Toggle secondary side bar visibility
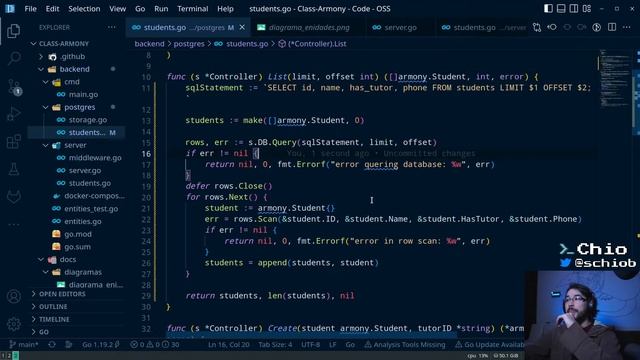 tap(574, 9)
